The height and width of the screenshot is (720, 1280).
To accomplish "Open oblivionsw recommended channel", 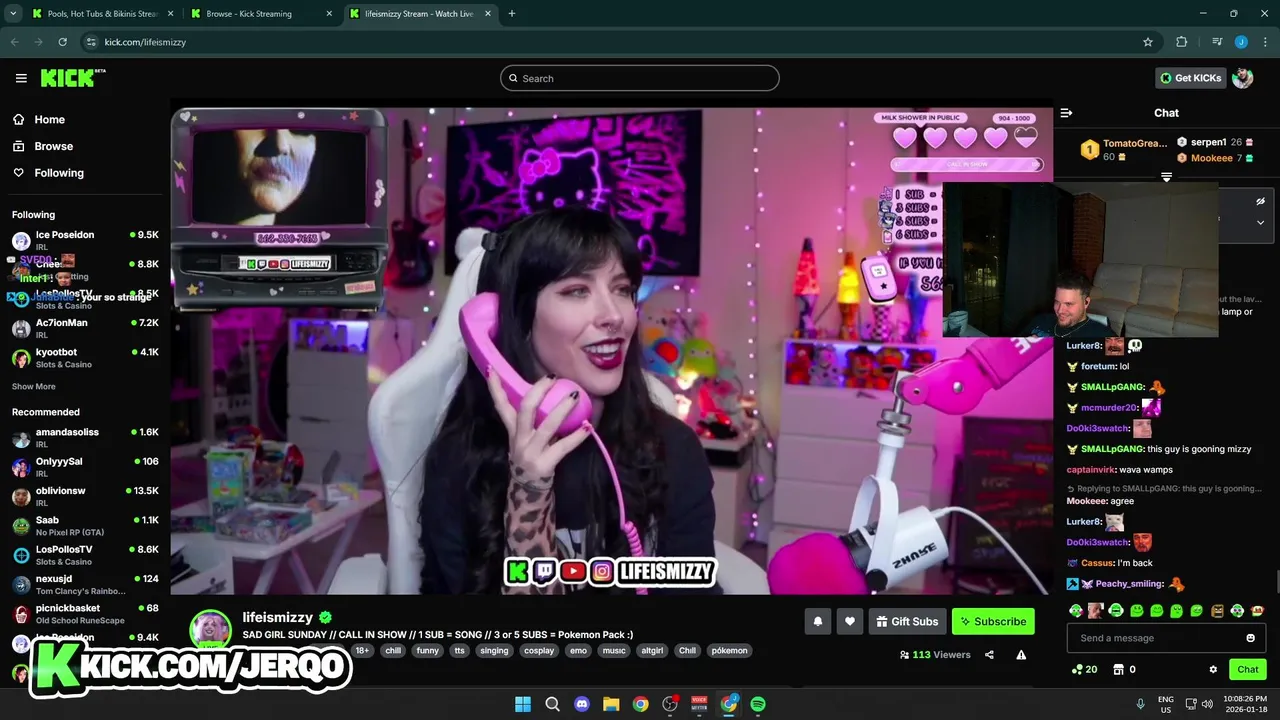I will click(x=85, y=496).
